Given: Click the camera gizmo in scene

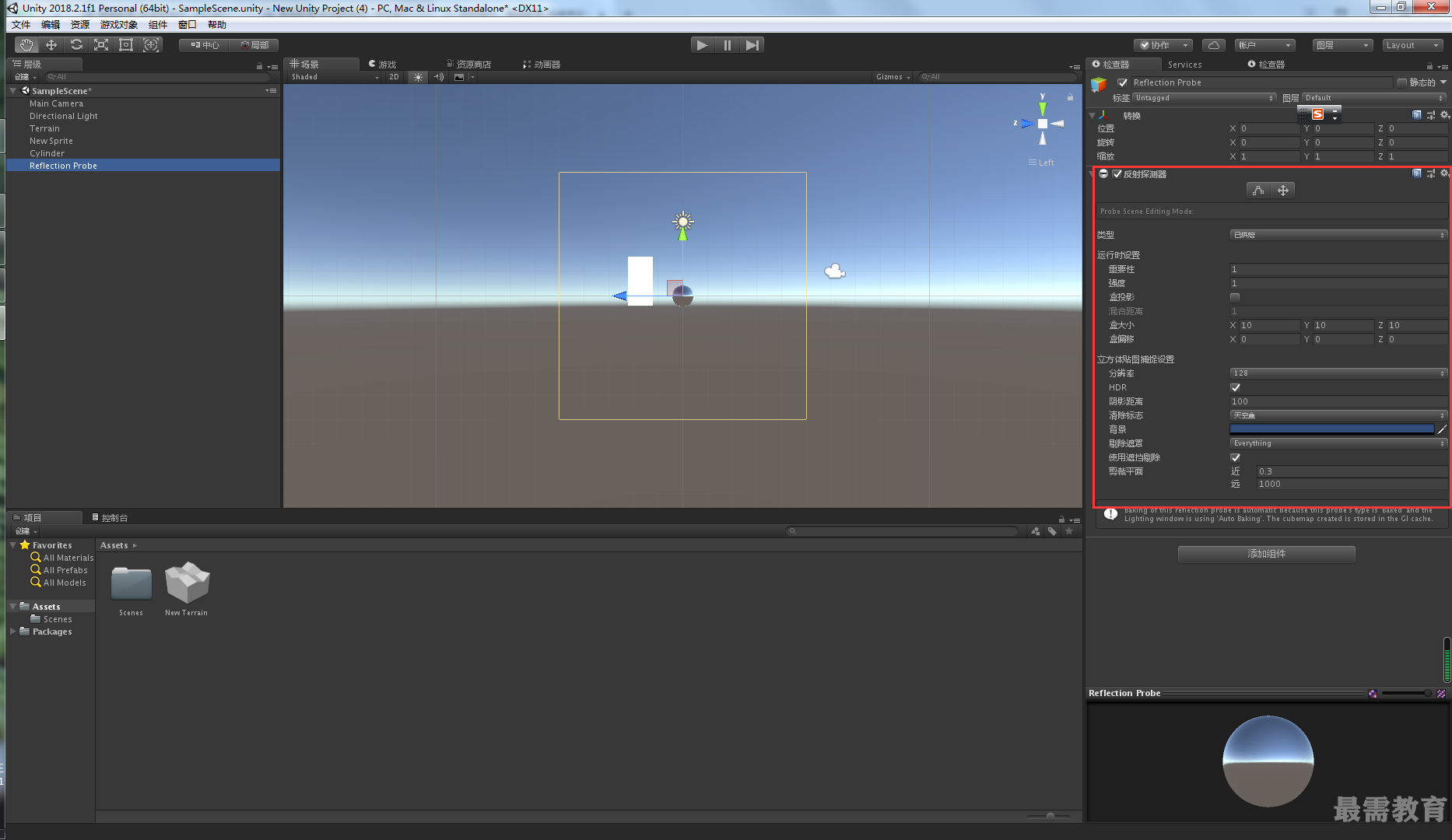Looking at the screenshot, I should coord(835,271).
